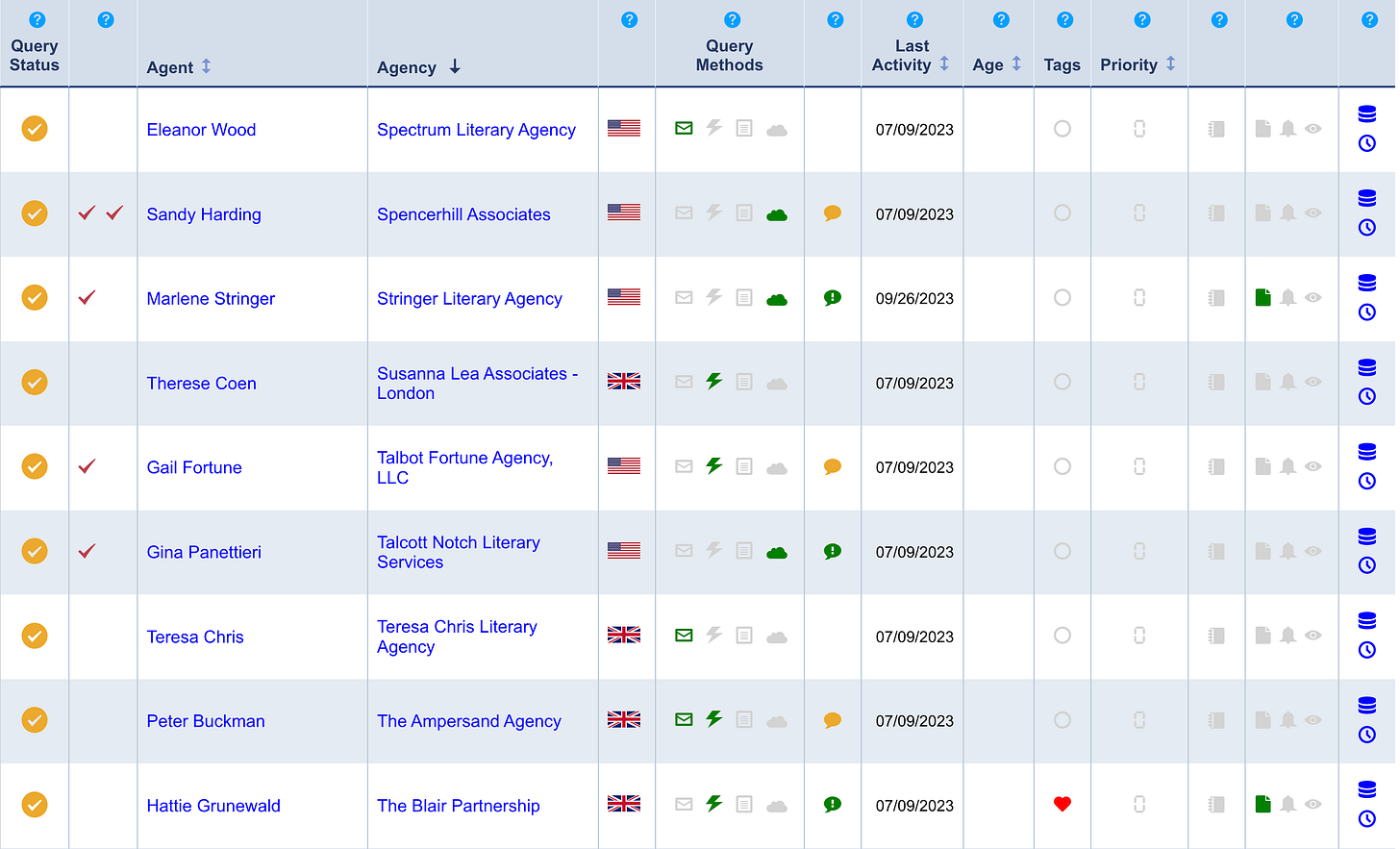Click the Tags column header
Image resolution: width=1400 pixels, height=849 pixels.
click(x=1062, y=64)
